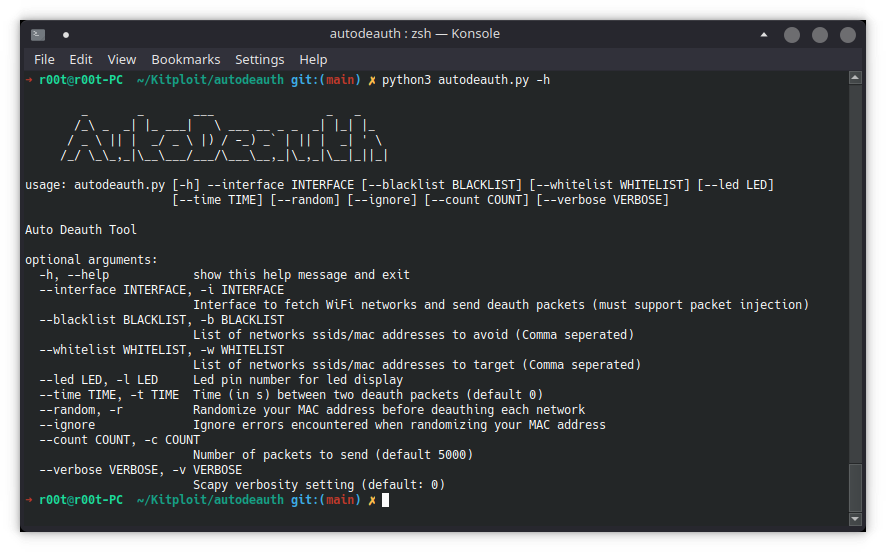886x552 pixels.
Task: Click '--time TIME, -t TIME' option
Action: [x=109, y=395]
